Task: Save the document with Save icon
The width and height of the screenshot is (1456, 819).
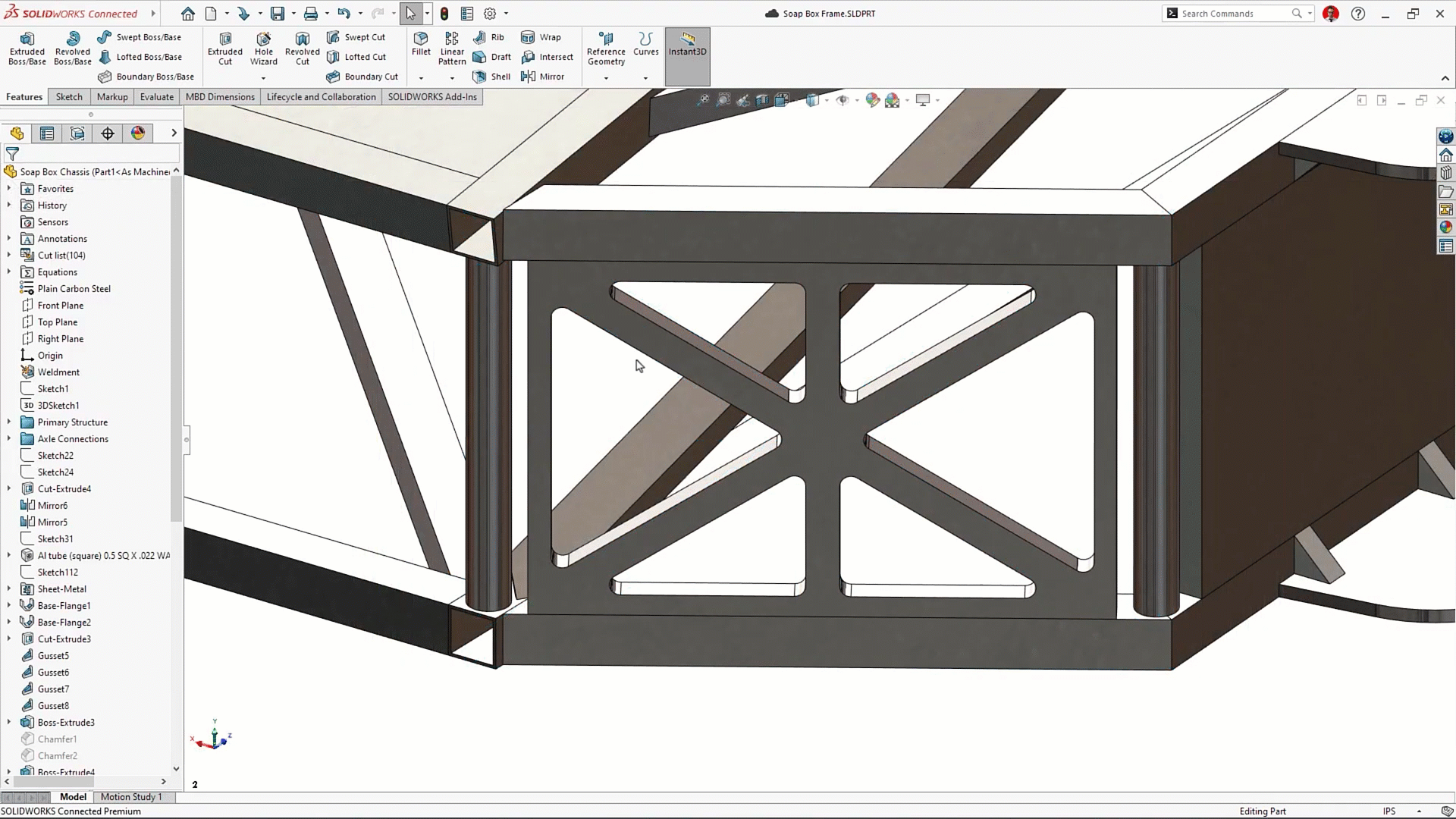Action: click(x=278, y=14)
